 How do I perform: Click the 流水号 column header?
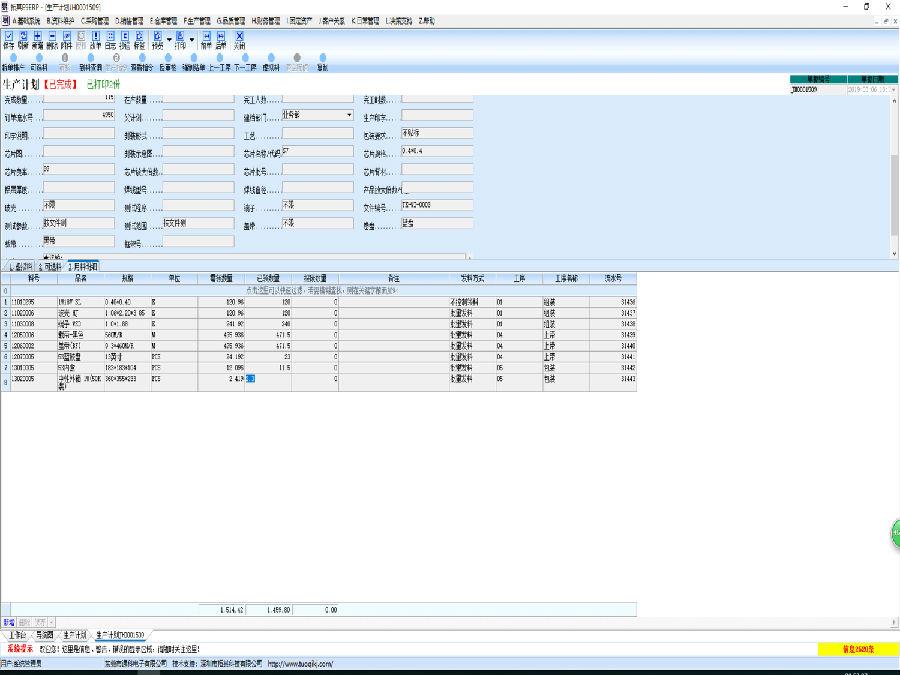(613, 278)
